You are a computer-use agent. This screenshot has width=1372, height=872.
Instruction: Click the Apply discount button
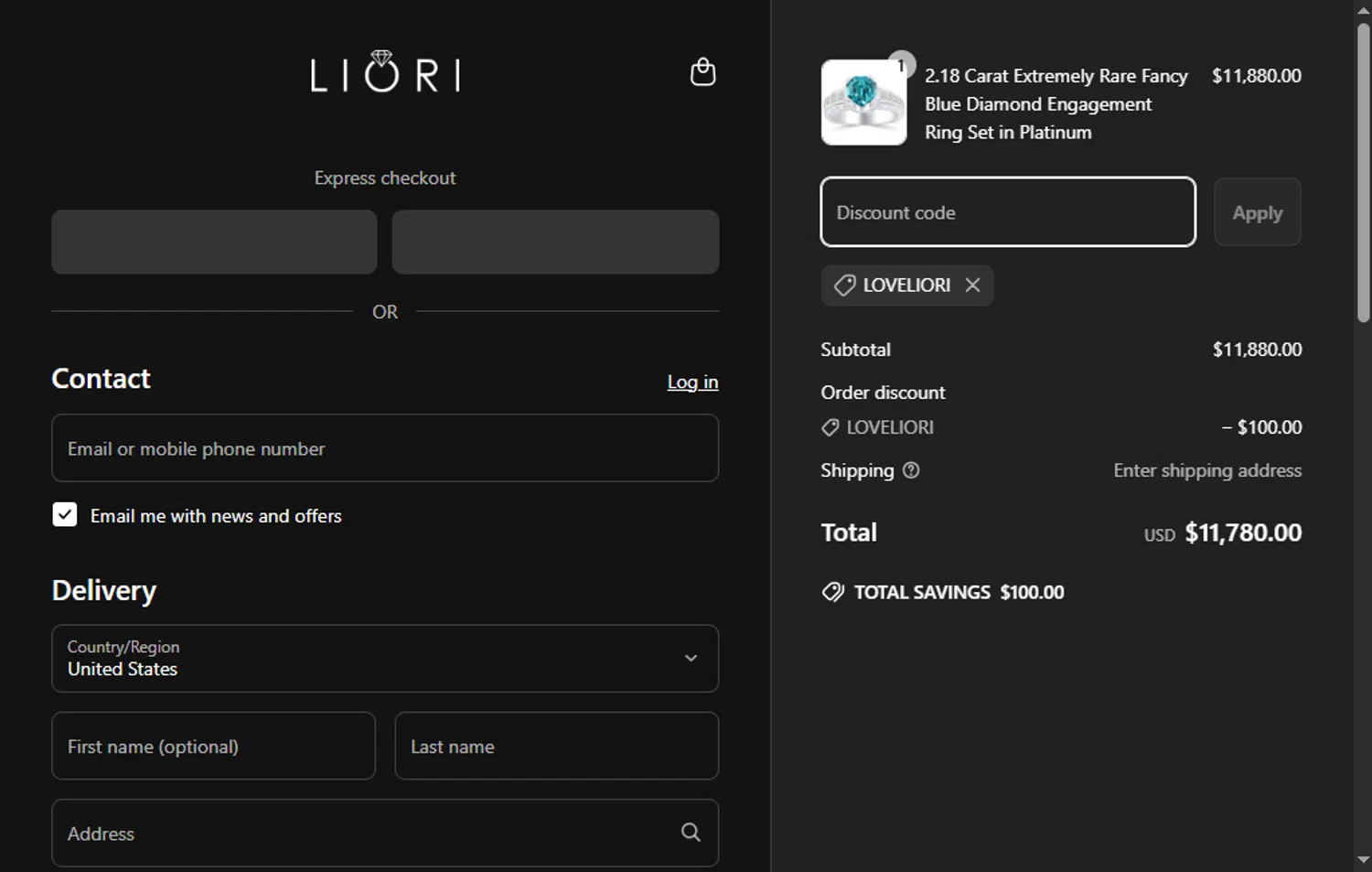tap(1257, 212)
